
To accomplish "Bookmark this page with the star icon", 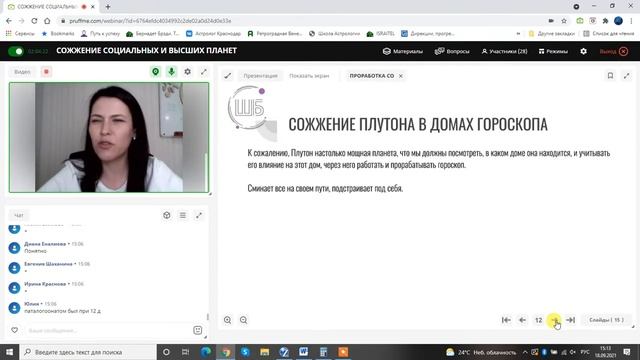I will pos(564,21).
